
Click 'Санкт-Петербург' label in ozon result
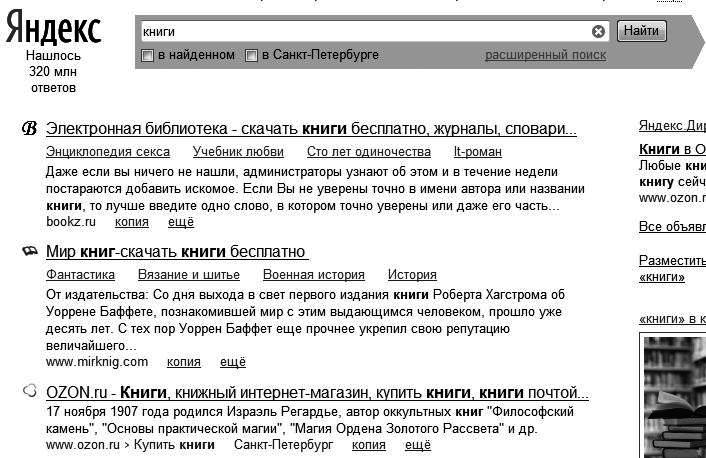pos(284,445)
